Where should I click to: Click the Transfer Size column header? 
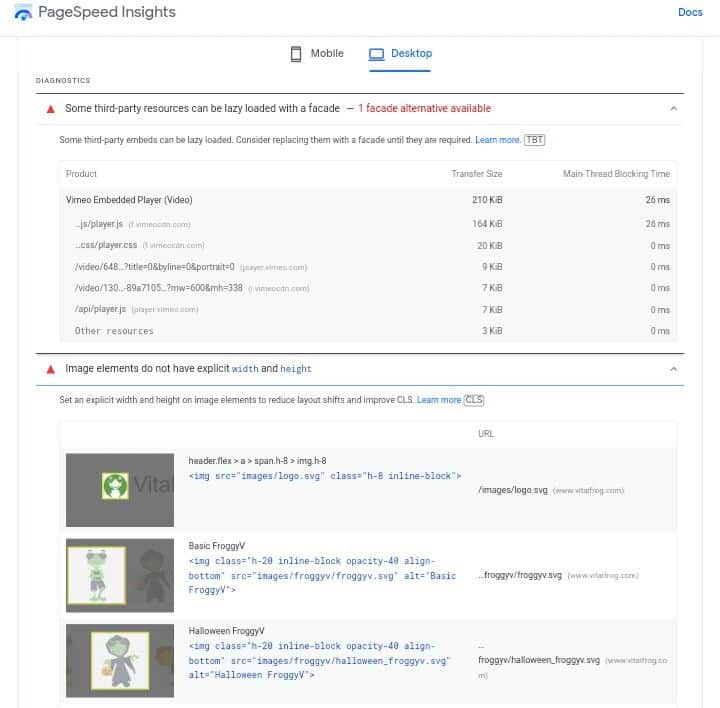(477, 174)
